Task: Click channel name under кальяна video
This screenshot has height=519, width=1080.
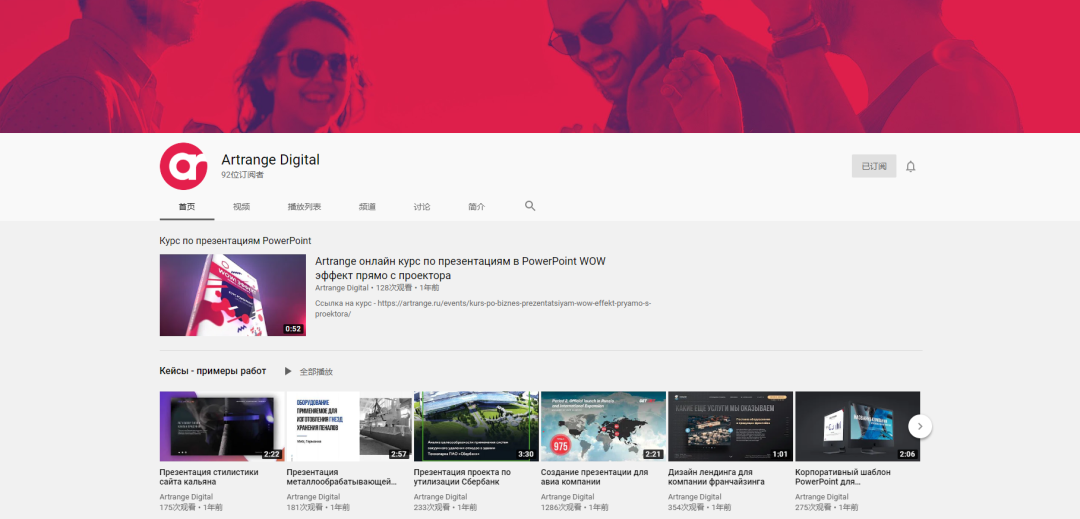Action: [186, 497]
